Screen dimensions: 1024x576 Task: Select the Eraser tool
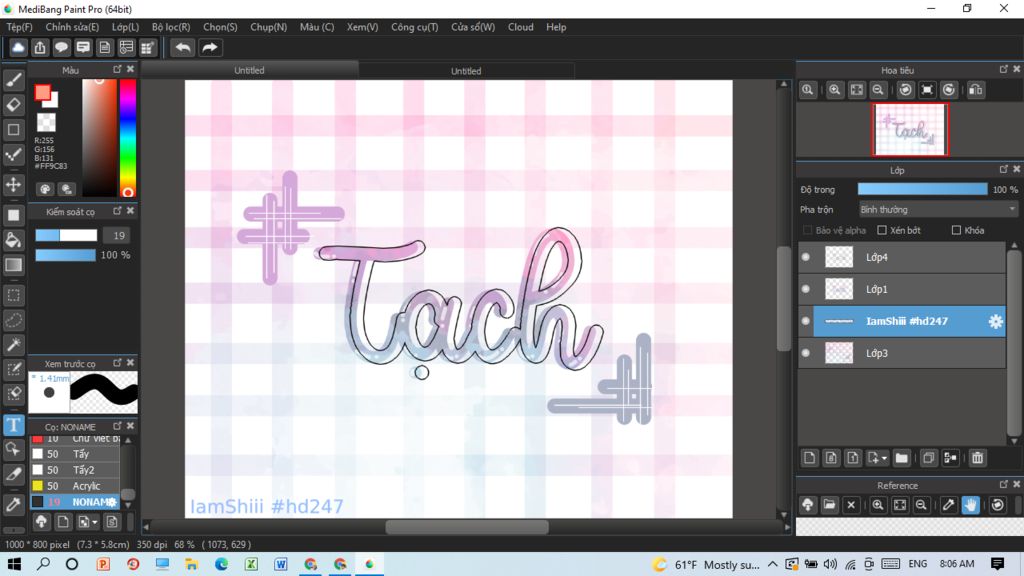(13, 104)
